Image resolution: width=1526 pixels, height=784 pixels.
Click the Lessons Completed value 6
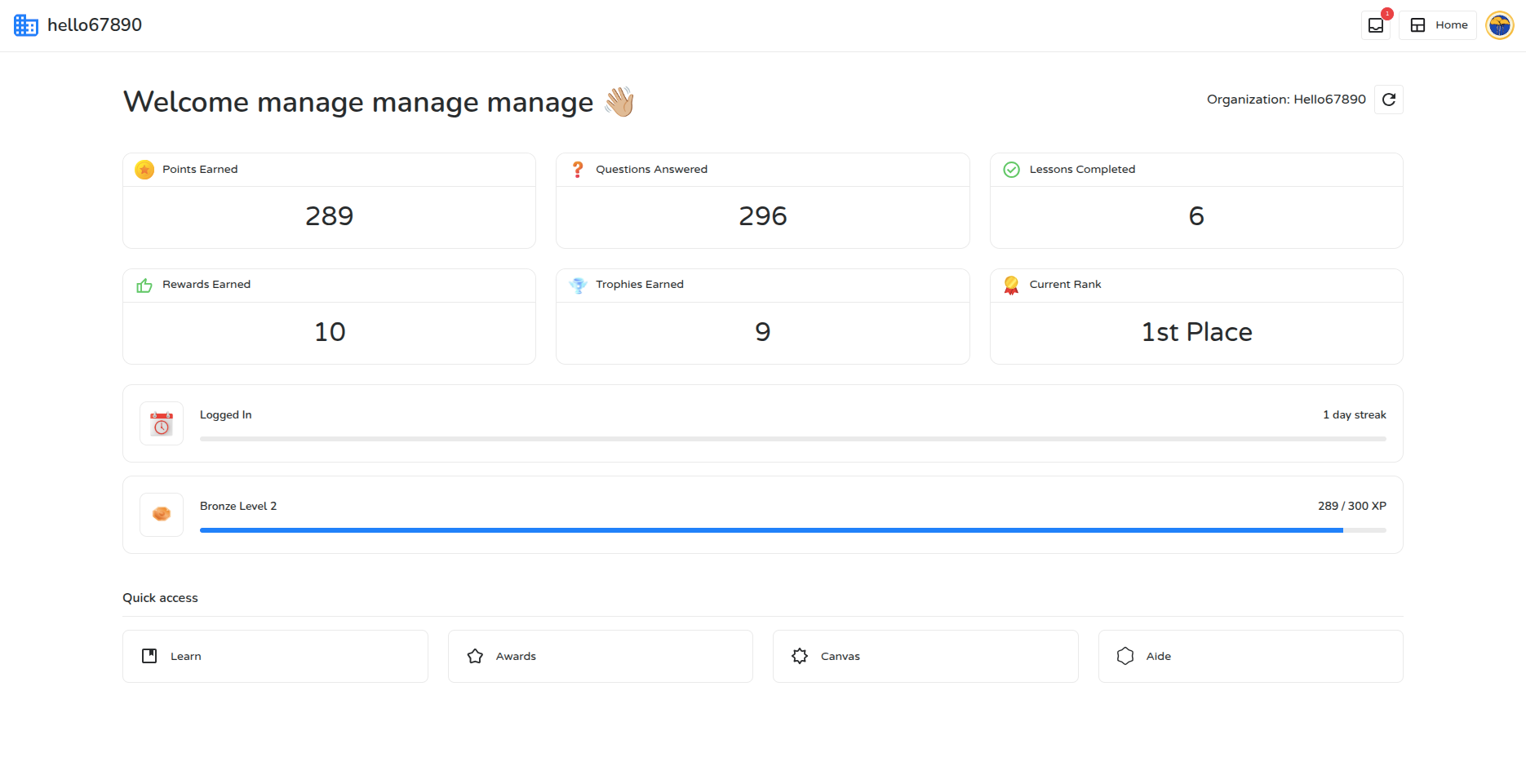coord(1196,216)
